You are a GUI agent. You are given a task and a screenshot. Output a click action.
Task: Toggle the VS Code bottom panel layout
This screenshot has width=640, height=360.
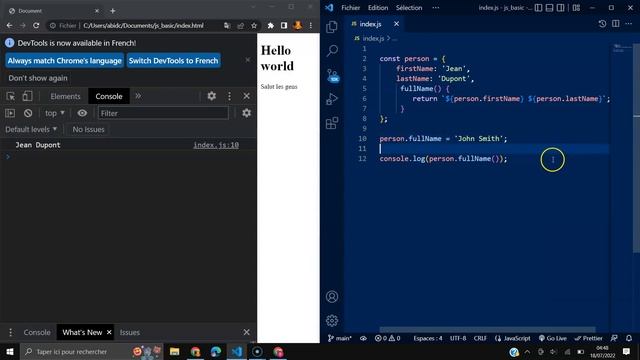coord(549,8)
